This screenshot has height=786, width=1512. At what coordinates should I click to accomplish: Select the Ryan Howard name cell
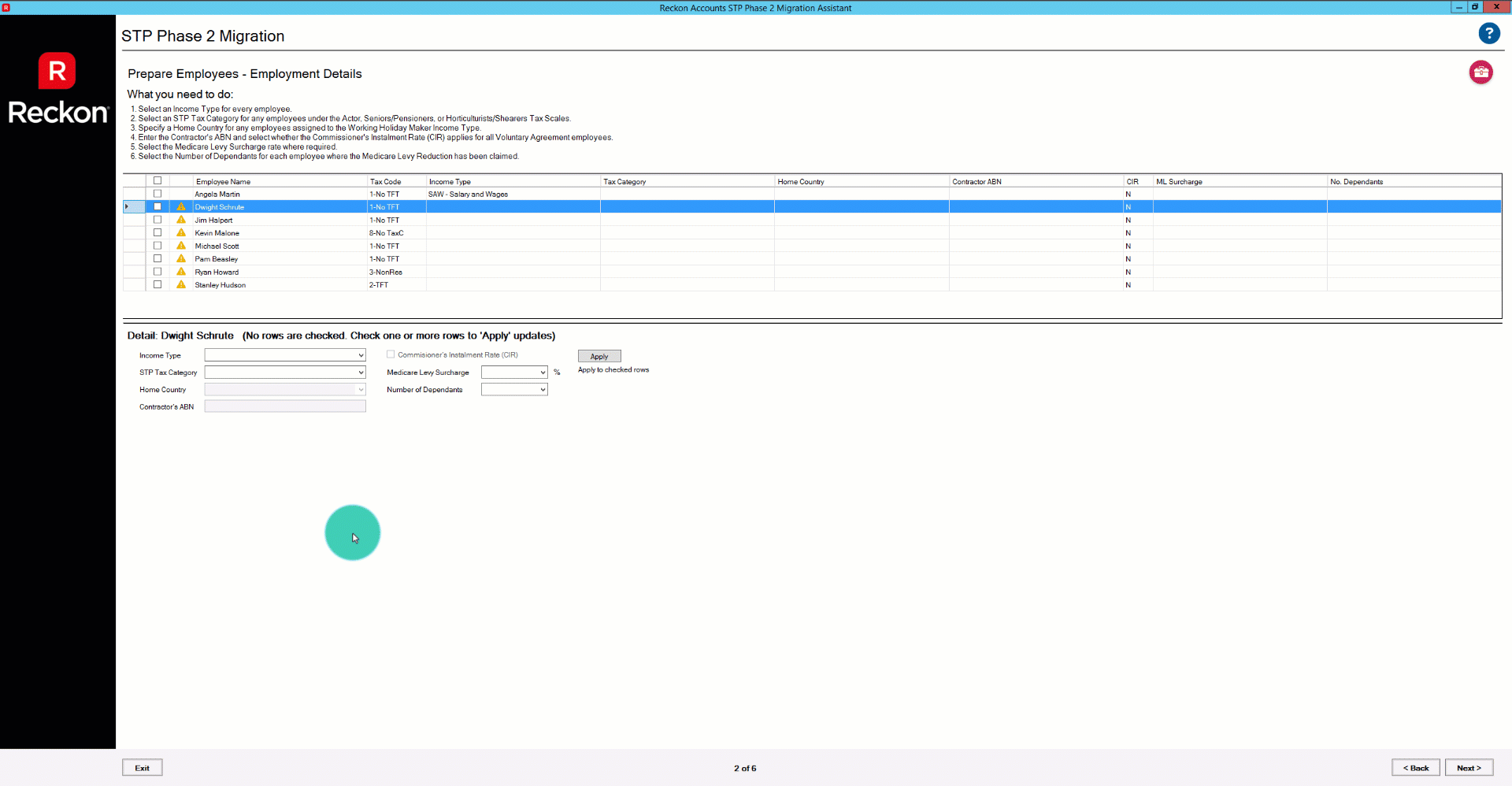(280, 272)
